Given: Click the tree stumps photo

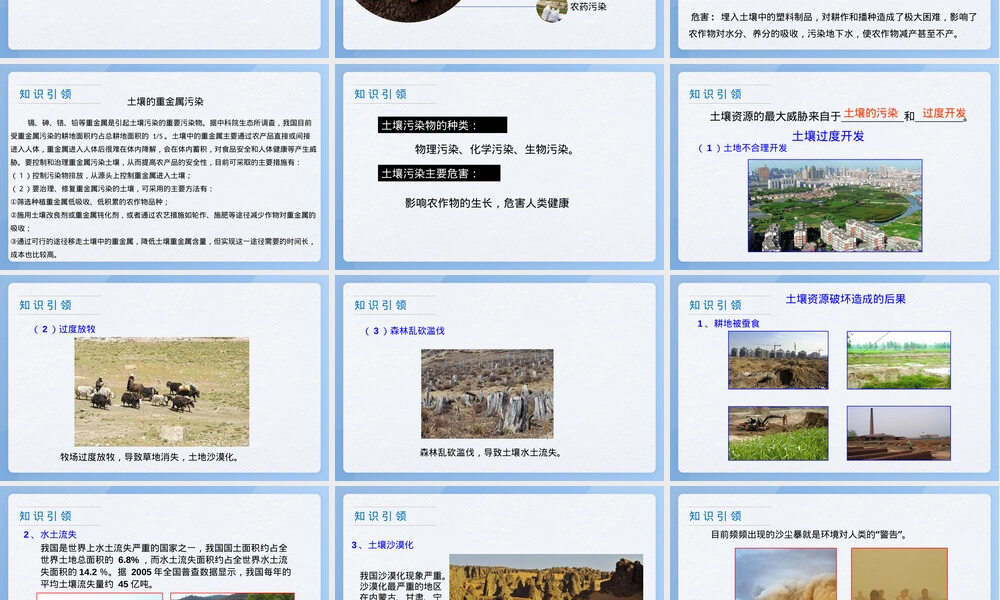Looking at the screenshot, I should [487, 393].
